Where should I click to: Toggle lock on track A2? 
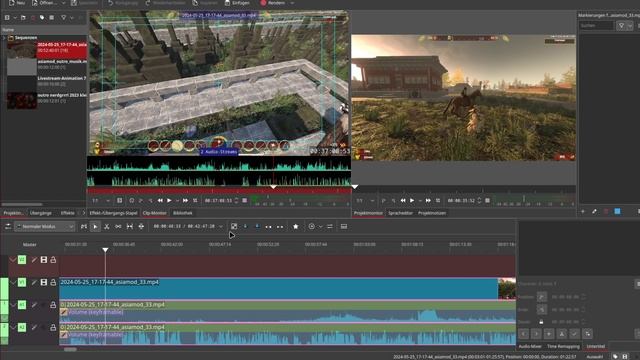pos(53,327)
